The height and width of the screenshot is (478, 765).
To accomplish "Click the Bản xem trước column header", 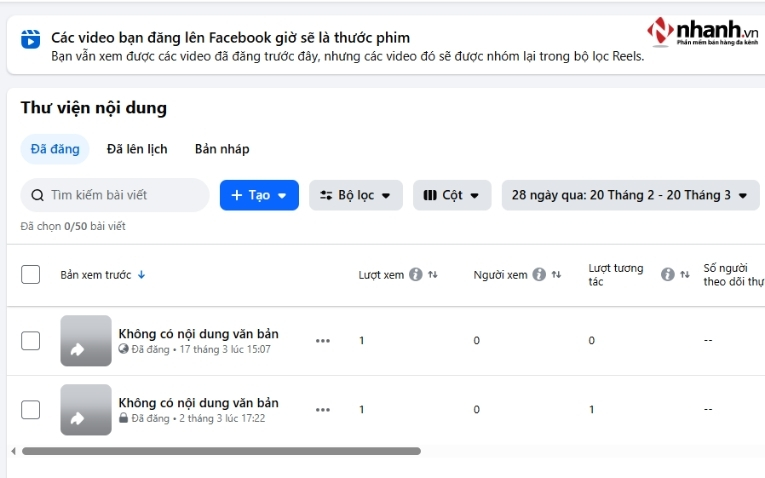I will 96,275.
